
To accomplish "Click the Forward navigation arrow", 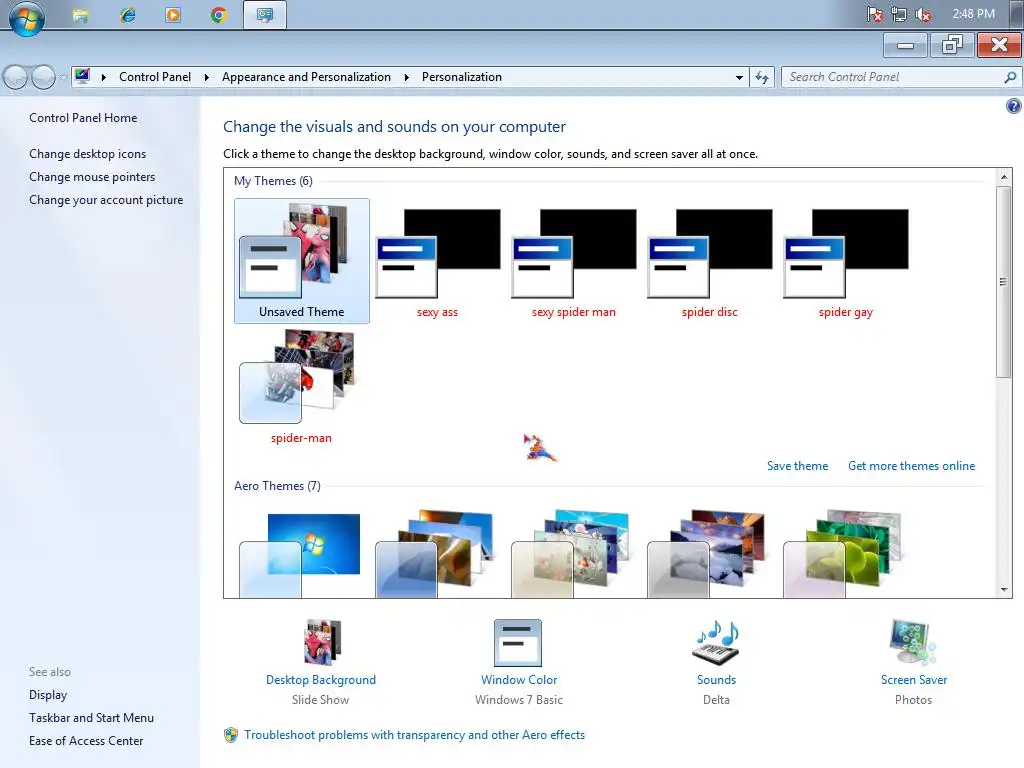I will (x=43, y=77).
